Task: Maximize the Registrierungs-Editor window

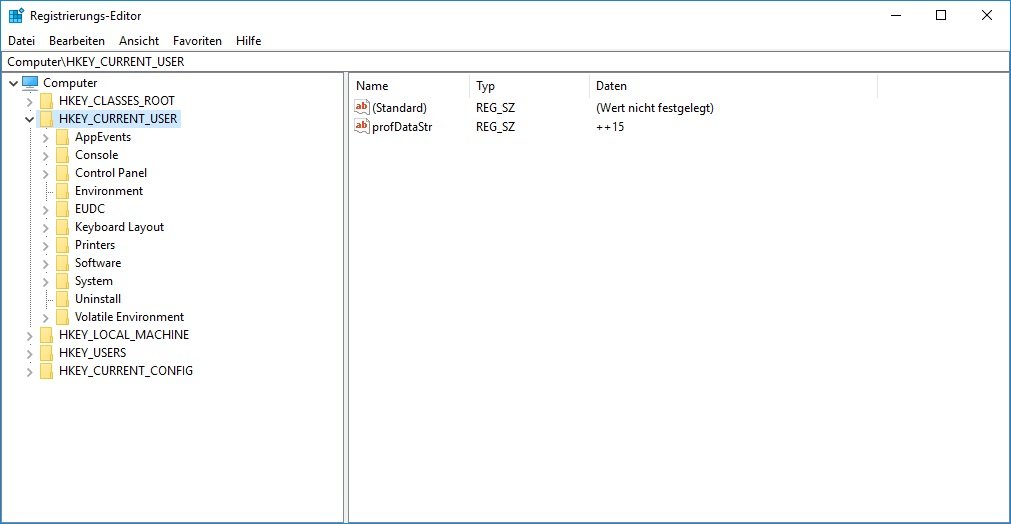Action: 941,15
